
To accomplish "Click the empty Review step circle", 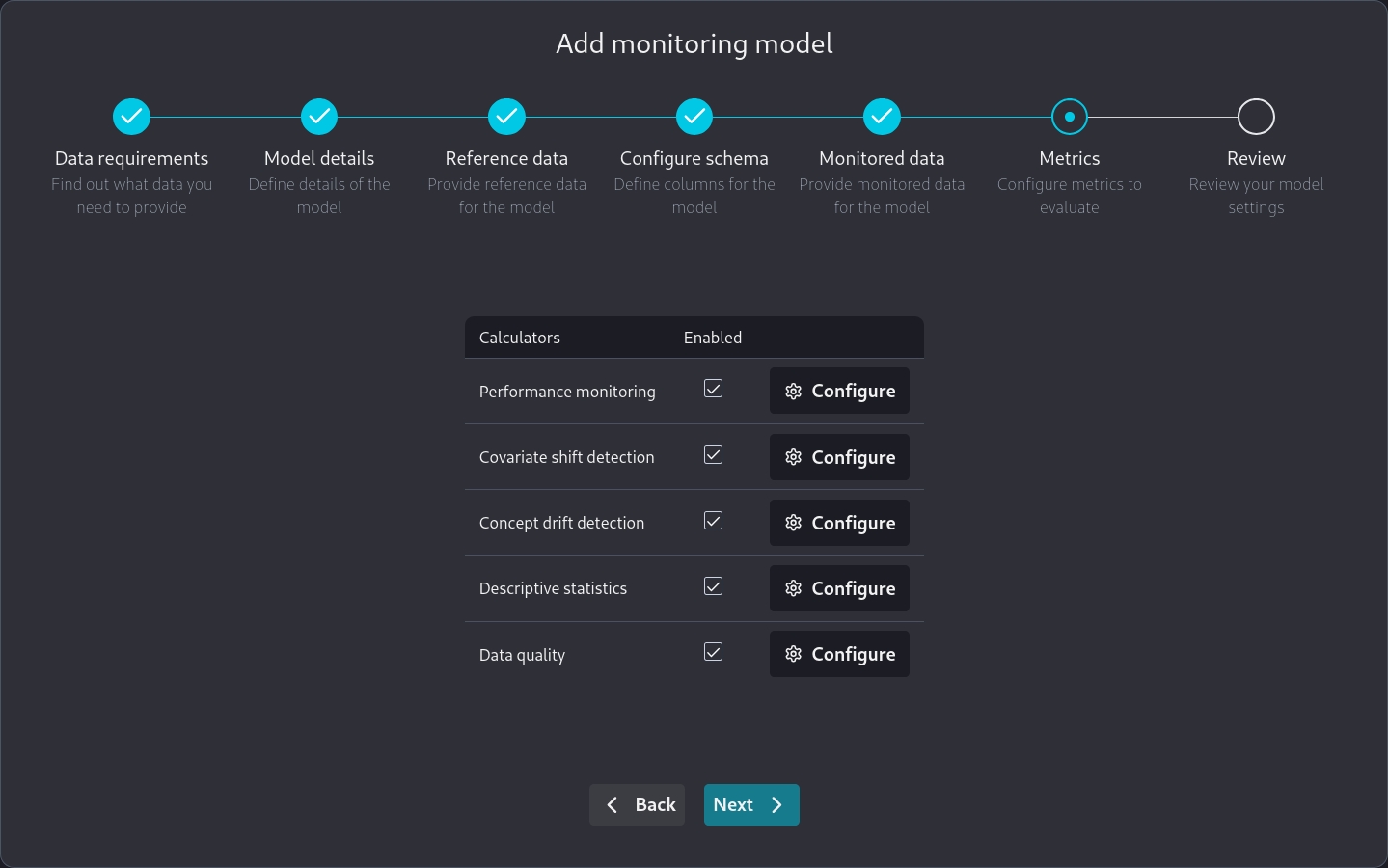I will [1256, 117].
